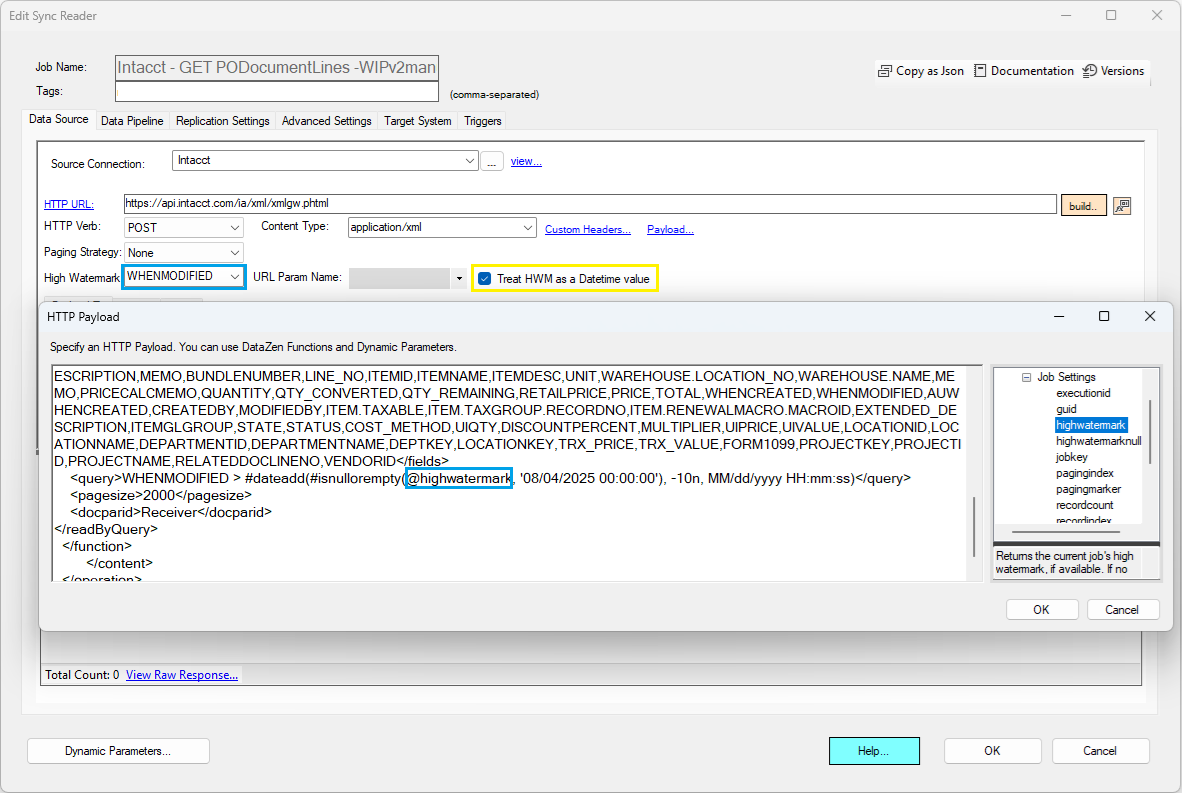
Task: Click Cancel in the HTTP Payload dialog
Action: coord(1122,610)
